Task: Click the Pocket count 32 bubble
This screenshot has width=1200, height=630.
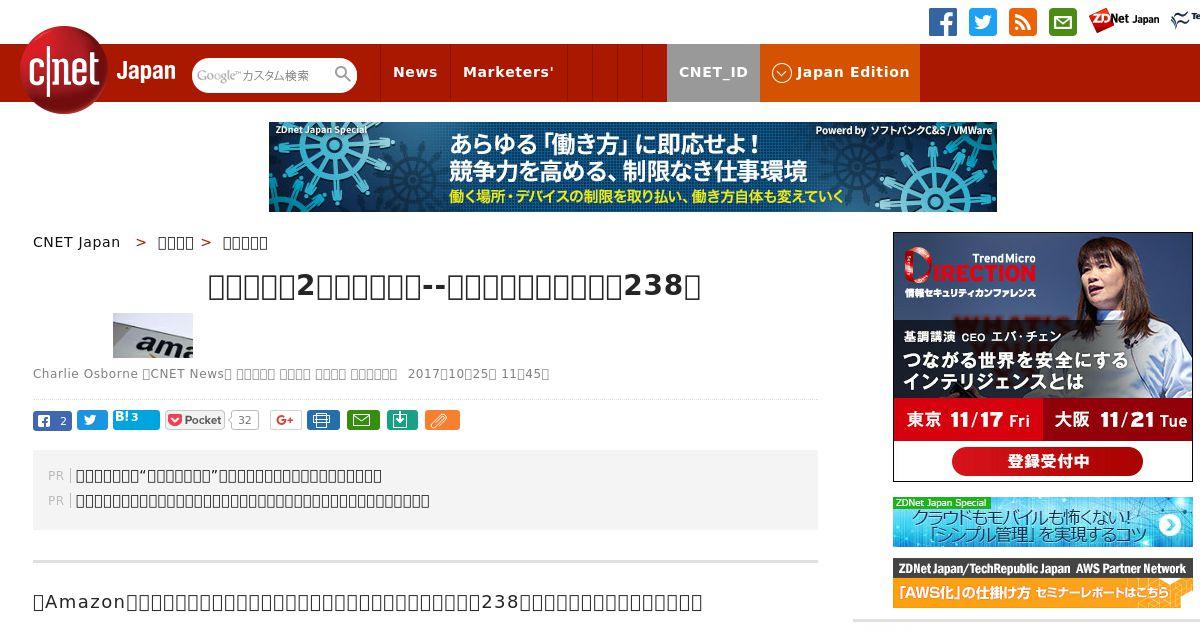Action: [244, 420]
